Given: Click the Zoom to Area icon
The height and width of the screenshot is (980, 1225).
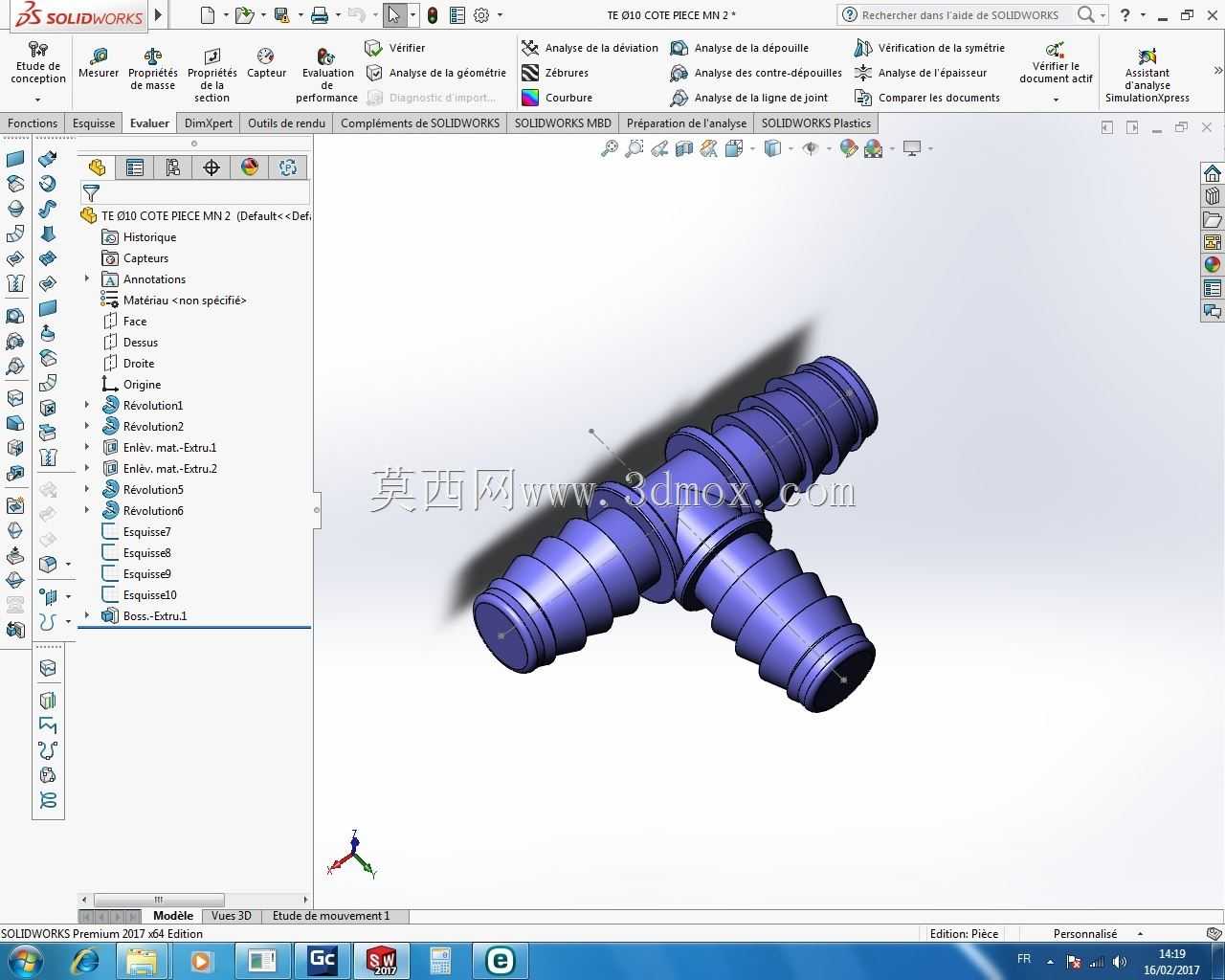Looking at the screenshot, I should point(634,148).
